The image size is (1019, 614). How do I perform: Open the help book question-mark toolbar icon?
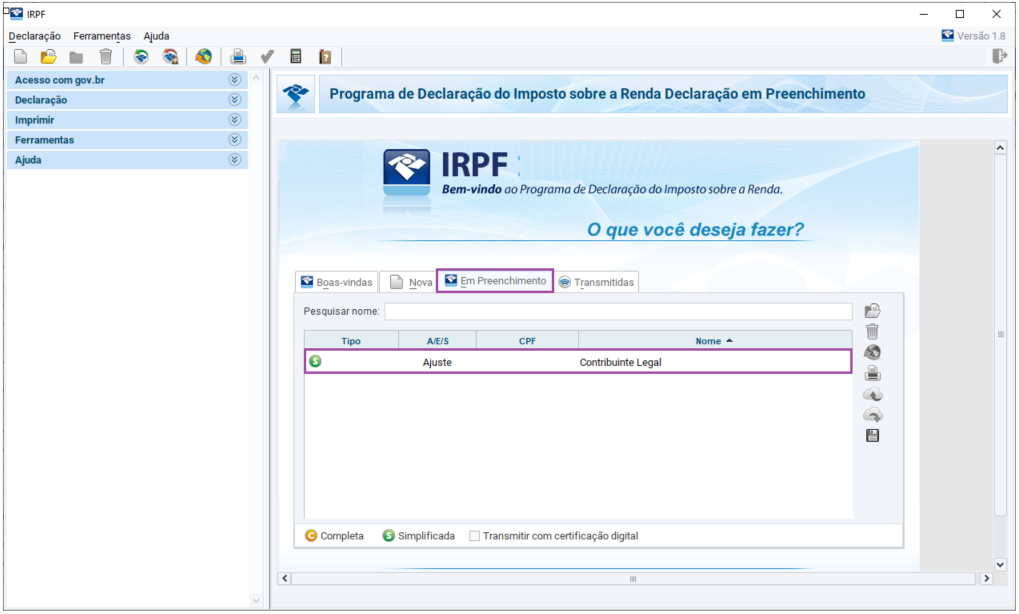tap(325, 57)
